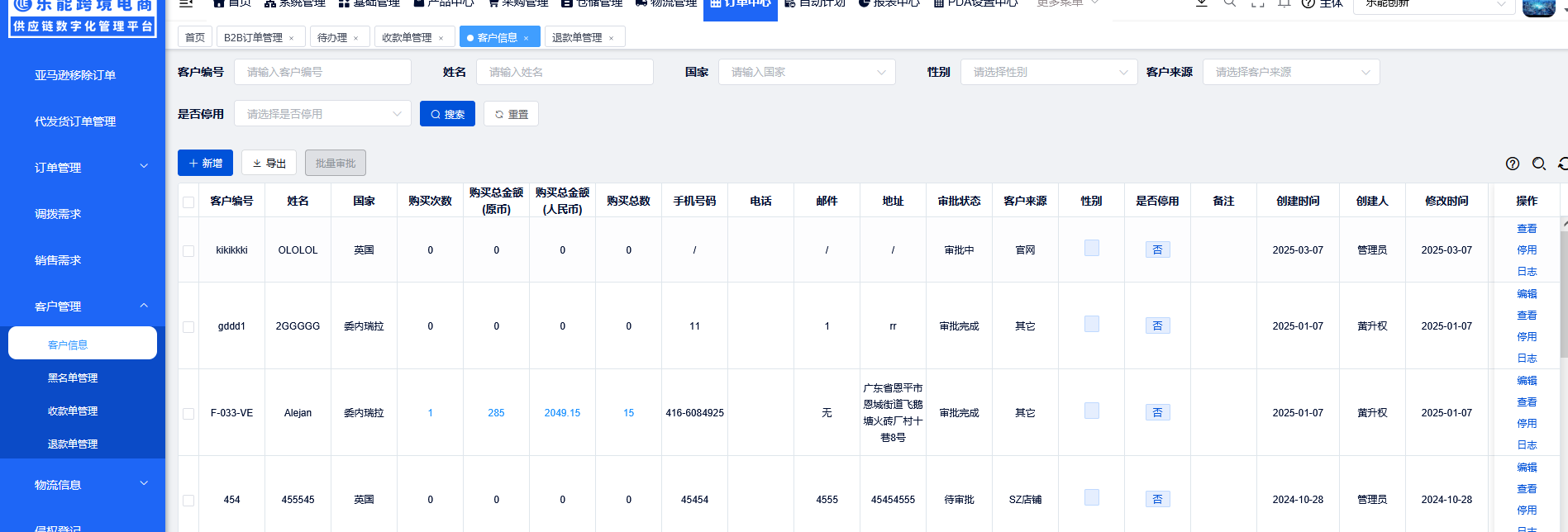The width and height of the screenshot is (1568, 532).
Task: Close the 收款单管理 tab
Action: pyautogui.click(x=441, y=38)
